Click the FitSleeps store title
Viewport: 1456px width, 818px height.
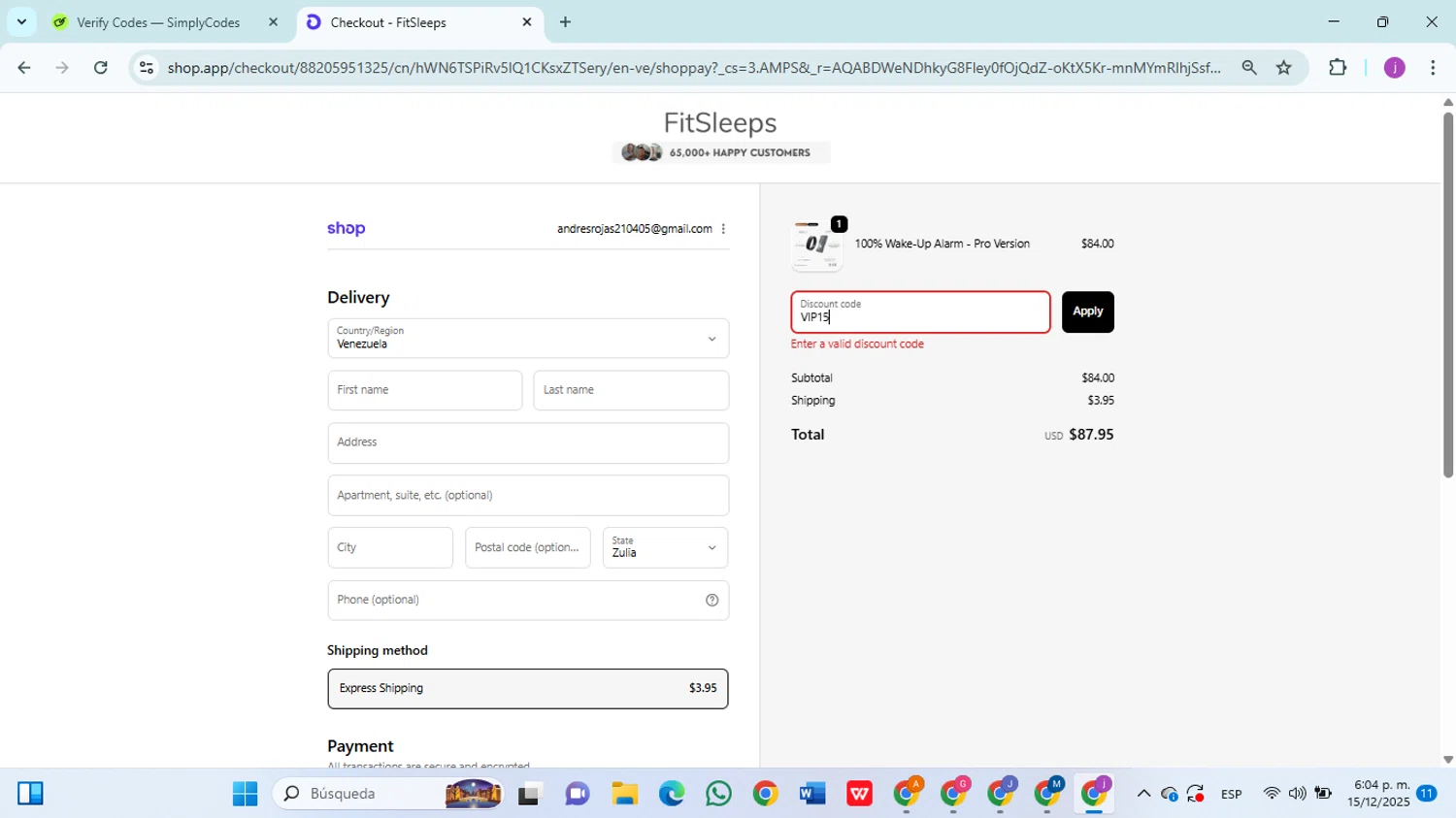[720, 123]
